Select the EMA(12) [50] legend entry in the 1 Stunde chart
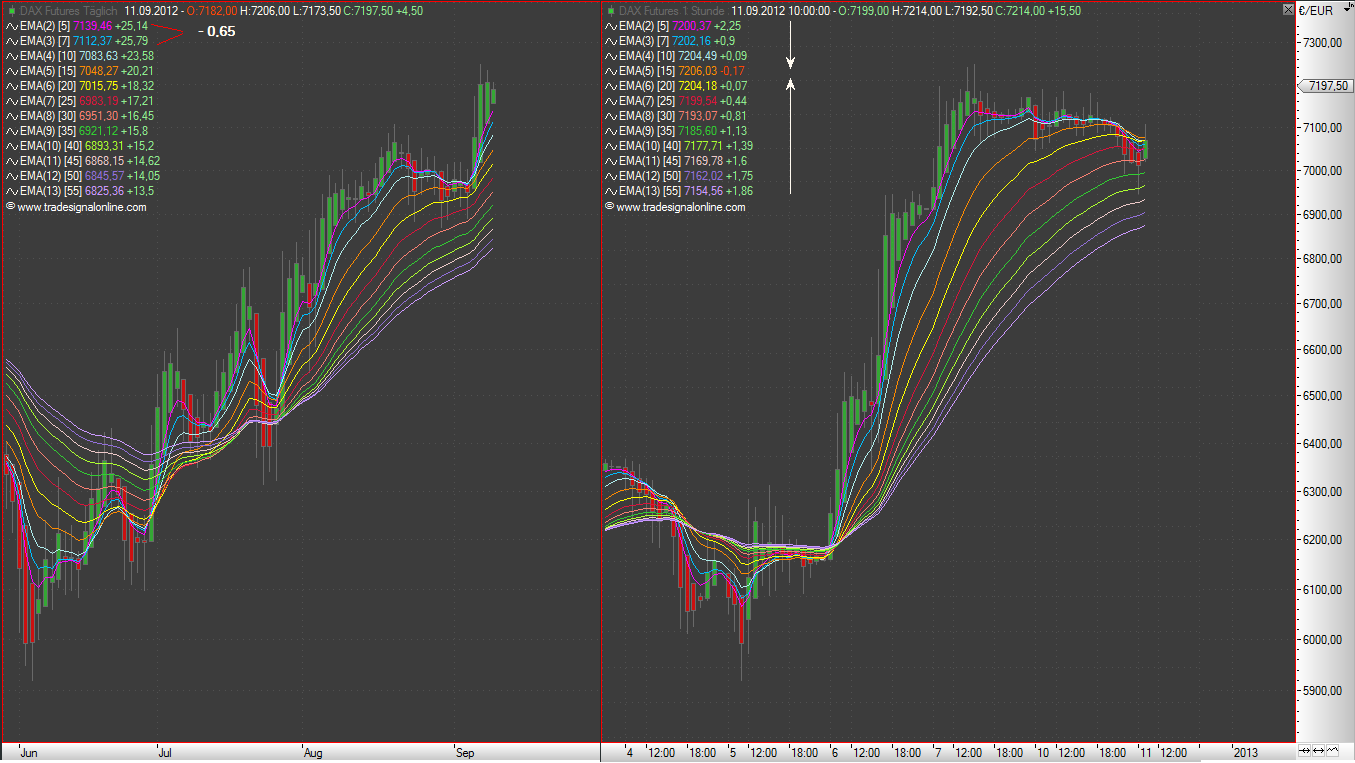 [679, 176]
